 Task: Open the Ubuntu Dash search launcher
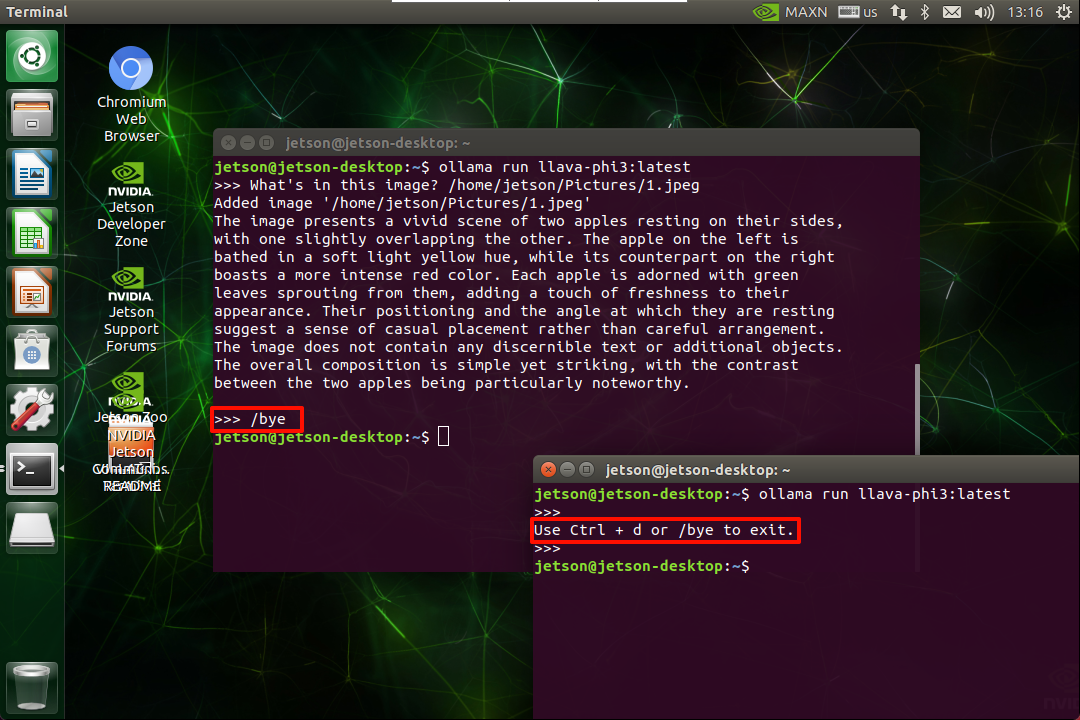(32, 56)
